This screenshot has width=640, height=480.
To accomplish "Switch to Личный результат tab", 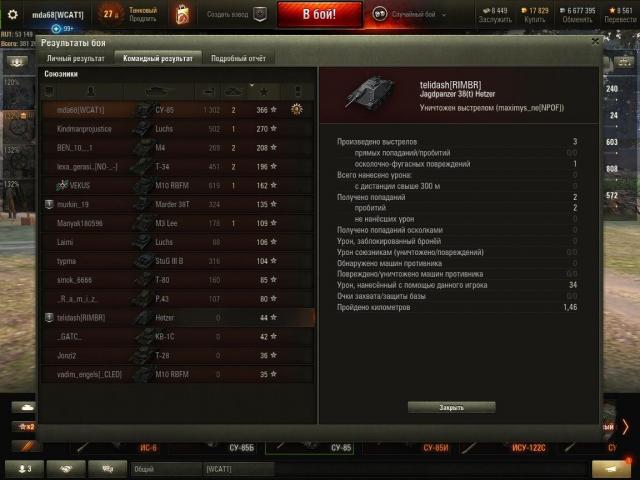I will 76,58.
